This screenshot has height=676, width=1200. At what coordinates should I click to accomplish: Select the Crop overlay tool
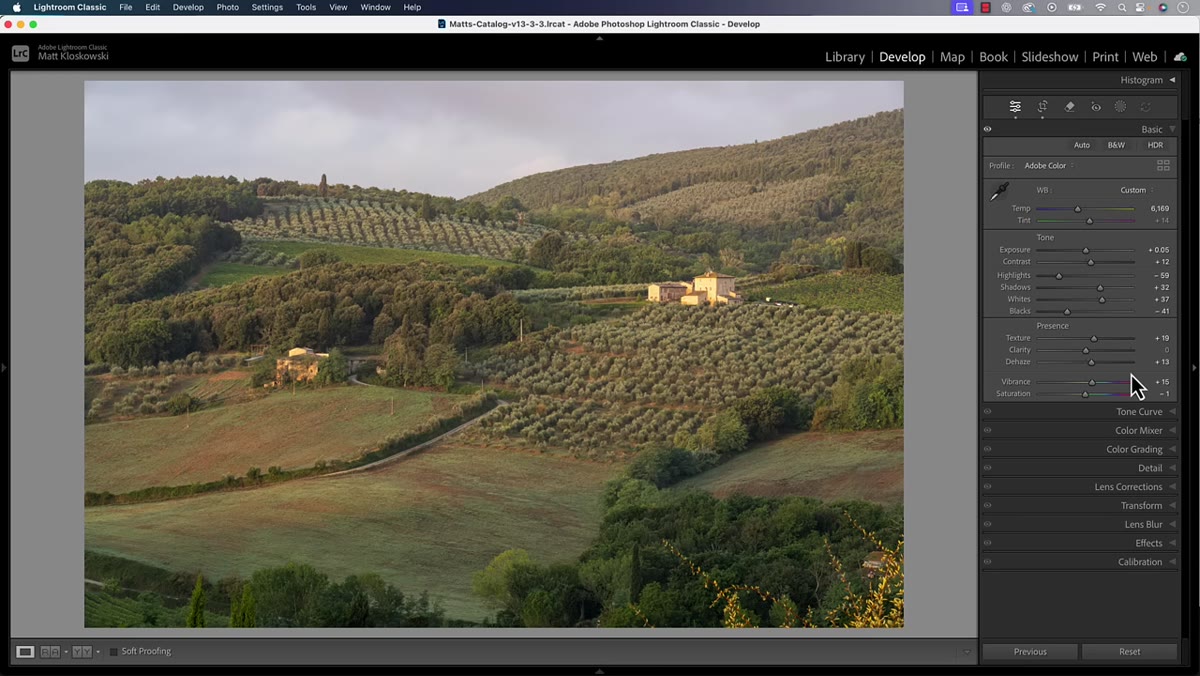1042,107
